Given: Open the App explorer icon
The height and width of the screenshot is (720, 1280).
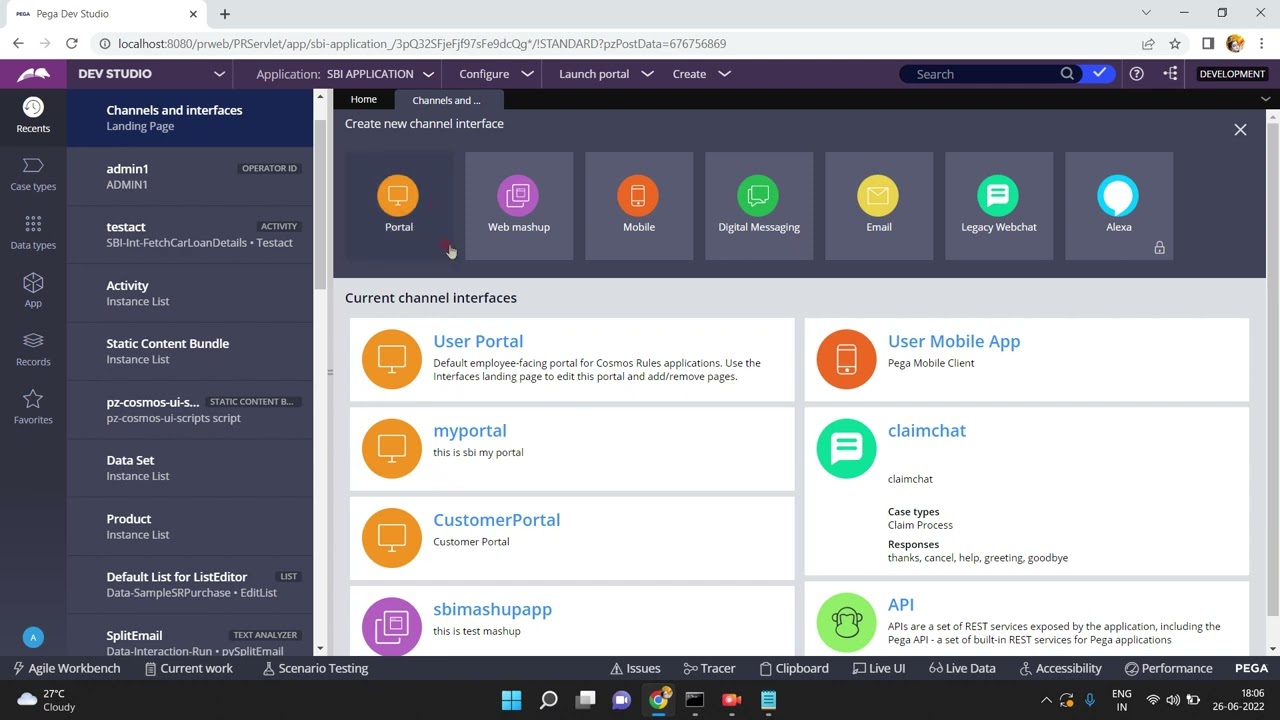Looking at the screenshot, I should [x=33, y=291].
